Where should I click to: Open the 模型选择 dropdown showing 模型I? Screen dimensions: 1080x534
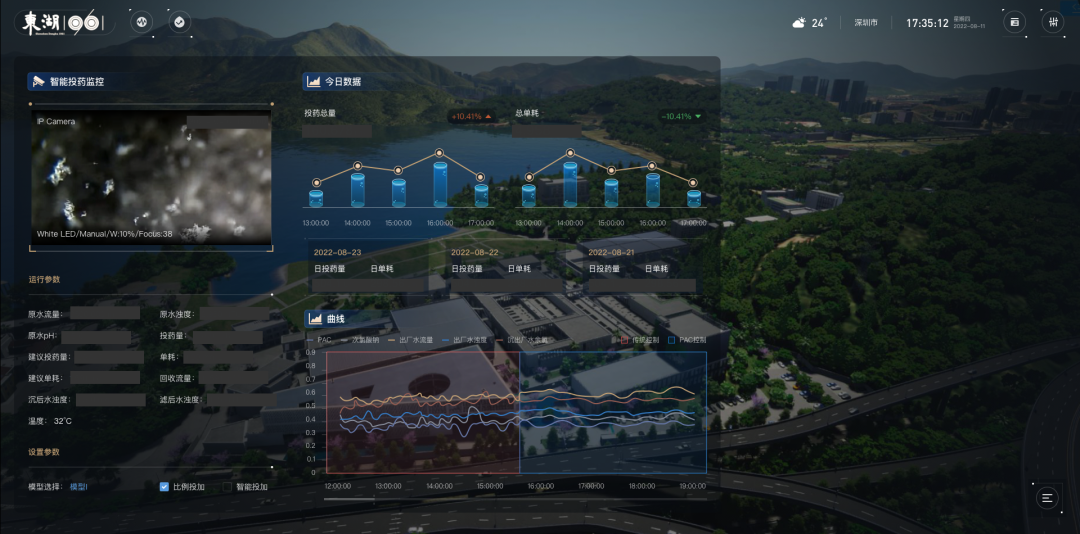(79, 487)
